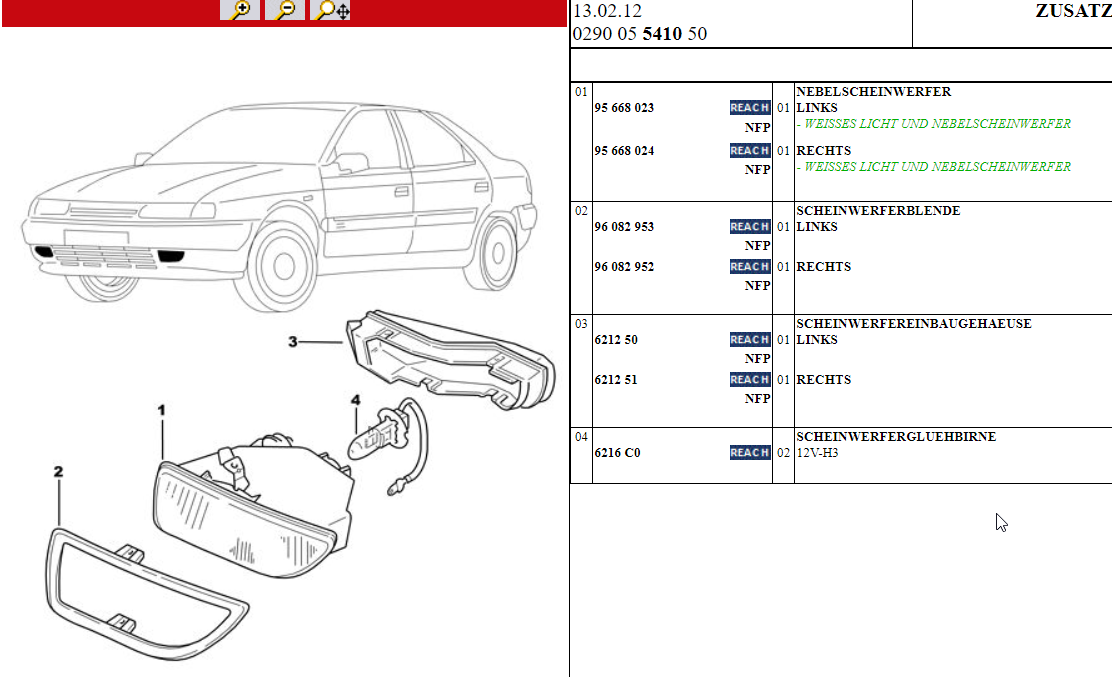The width and height of the screenshot is (1112, 677).
Task: Click the ZUSATZ header text
Action: tap(1073, 11)
